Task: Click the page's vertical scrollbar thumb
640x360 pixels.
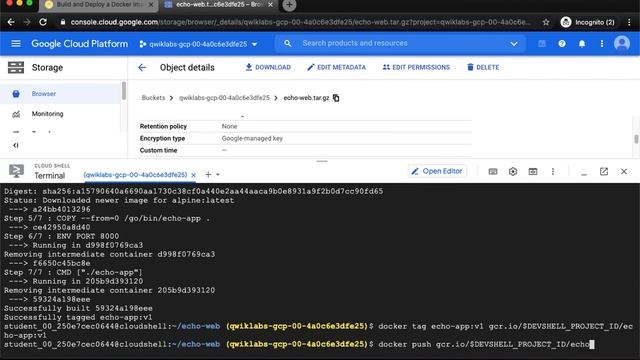Action: pyautogui.click(x=636, y=139)
